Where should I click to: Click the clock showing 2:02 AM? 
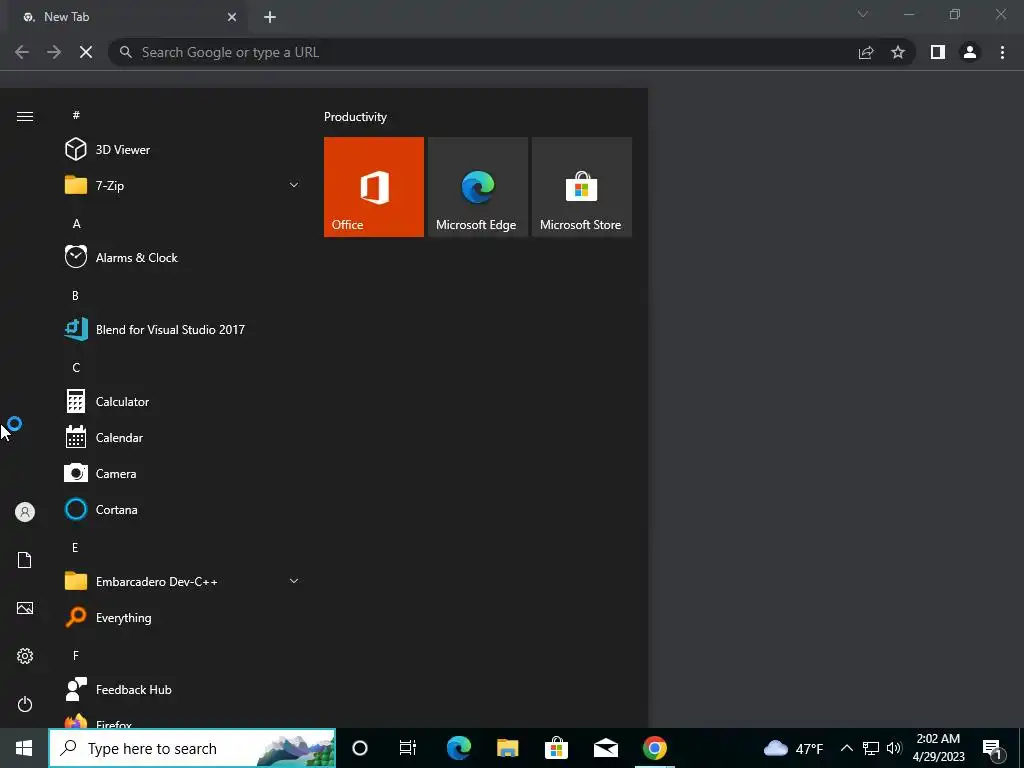pos(938,748)
